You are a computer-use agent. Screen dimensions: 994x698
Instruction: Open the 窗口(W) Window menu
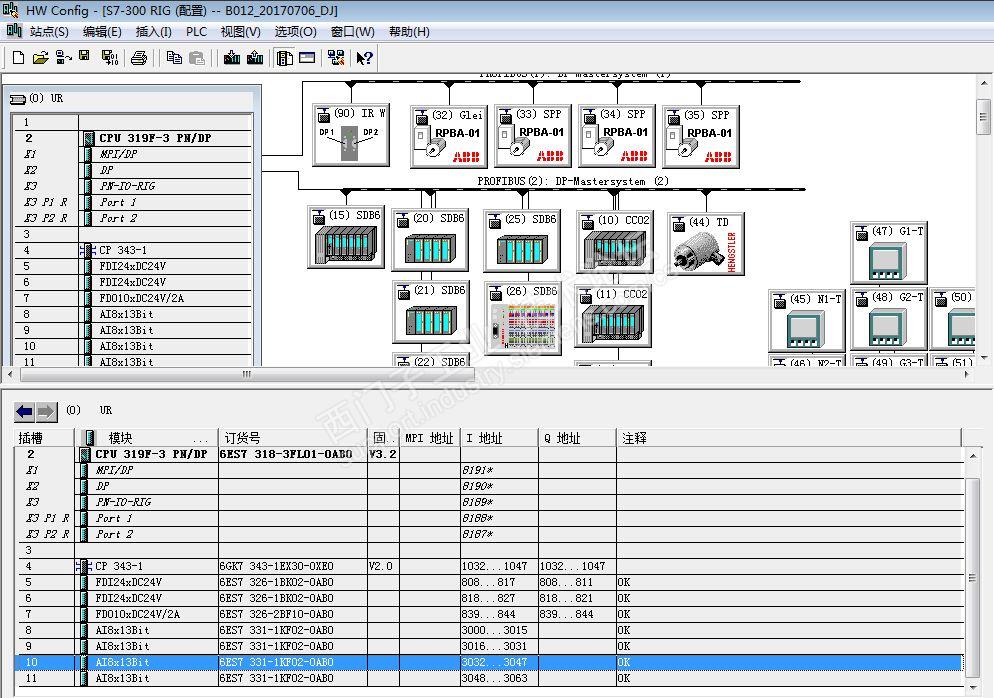[352, 32]
